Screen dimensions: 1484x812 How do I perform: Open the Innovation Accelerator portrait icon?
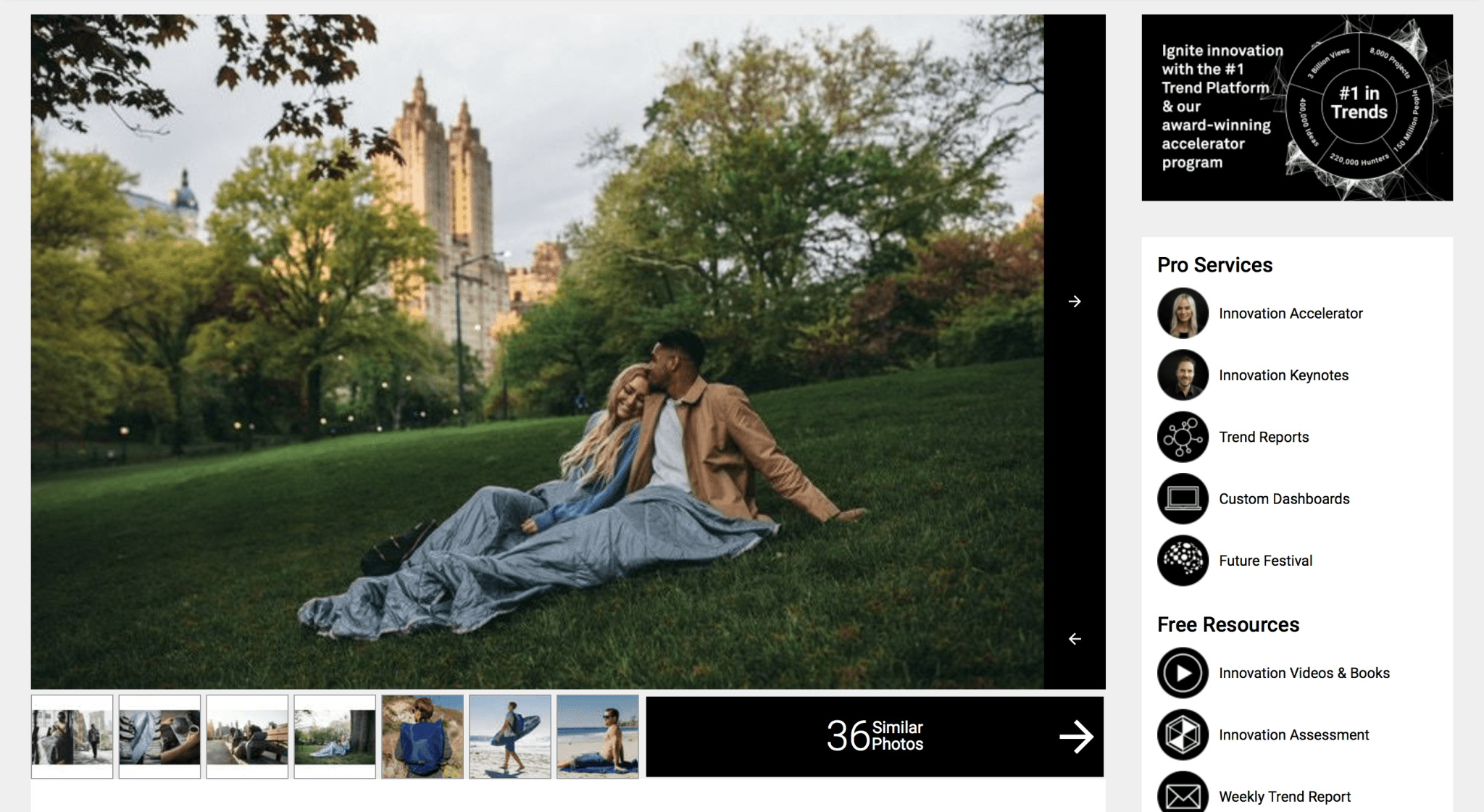click(1183, 314)
